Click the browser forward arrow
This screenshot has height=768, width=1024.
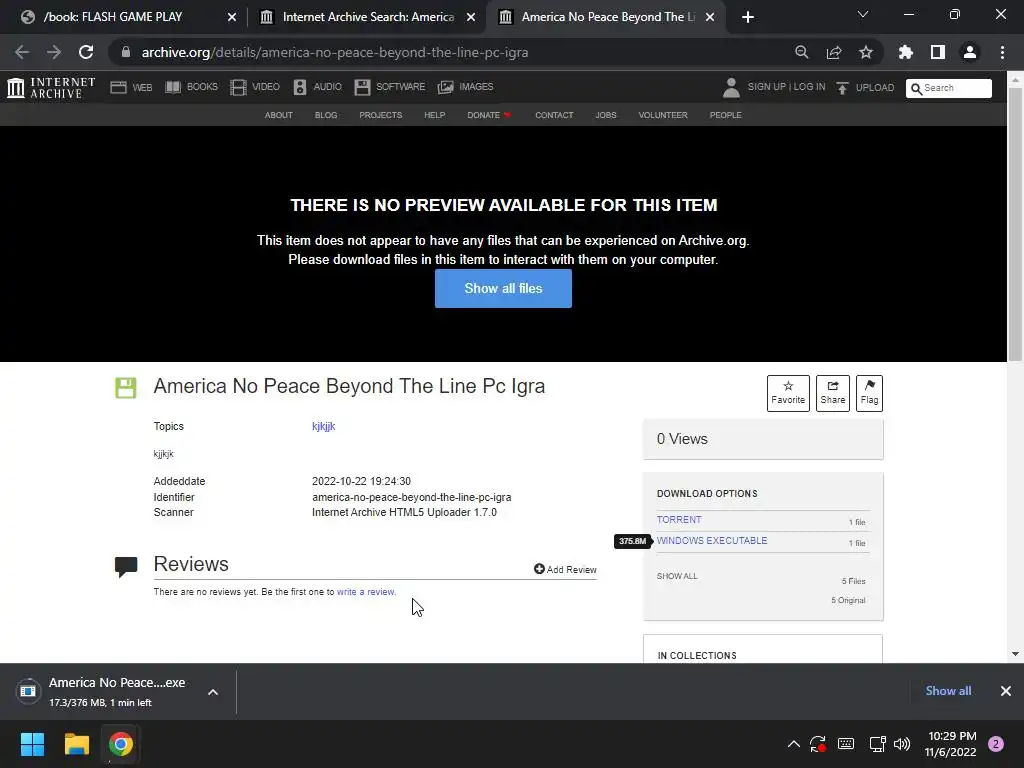tap(54, 52)
